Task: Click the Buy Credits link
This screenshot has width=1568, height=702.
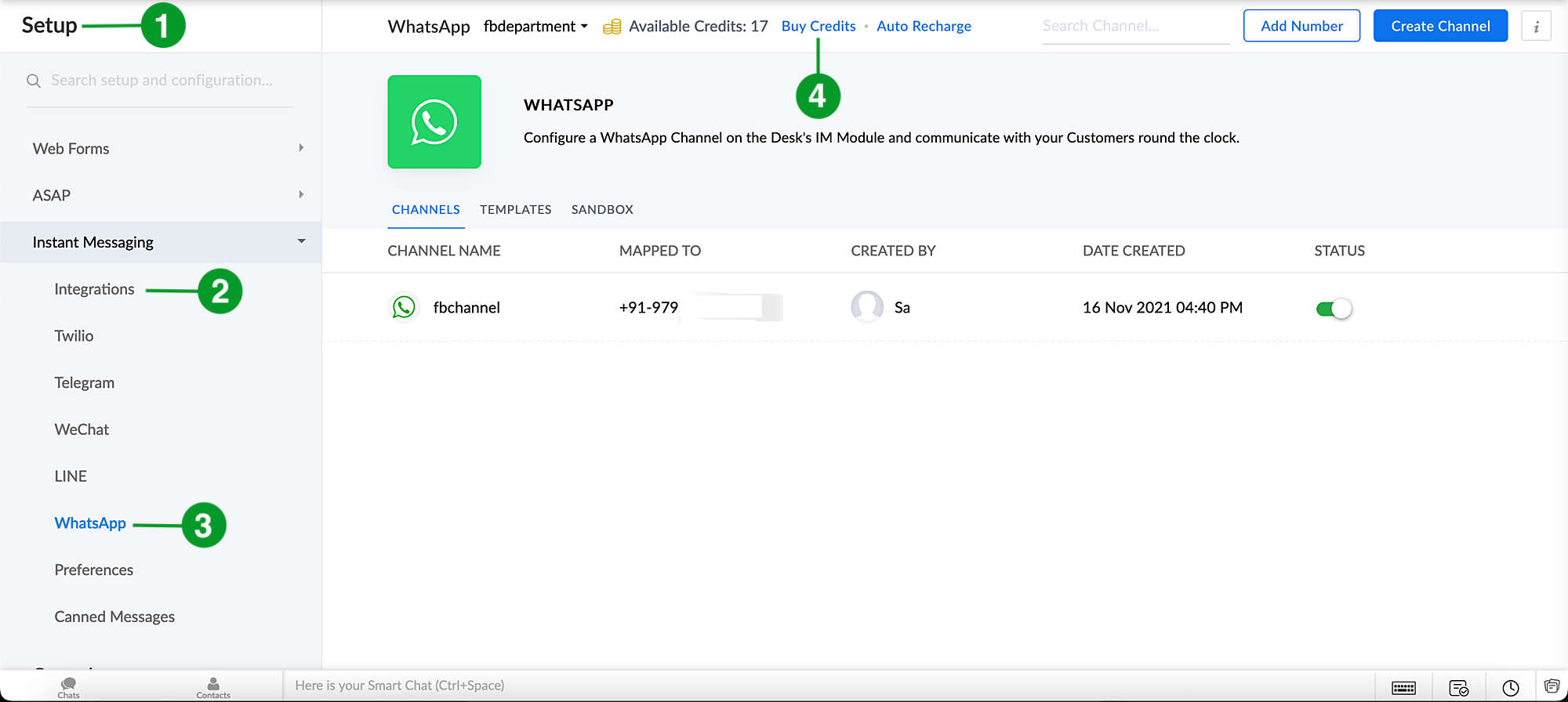Action: [818, 27]
